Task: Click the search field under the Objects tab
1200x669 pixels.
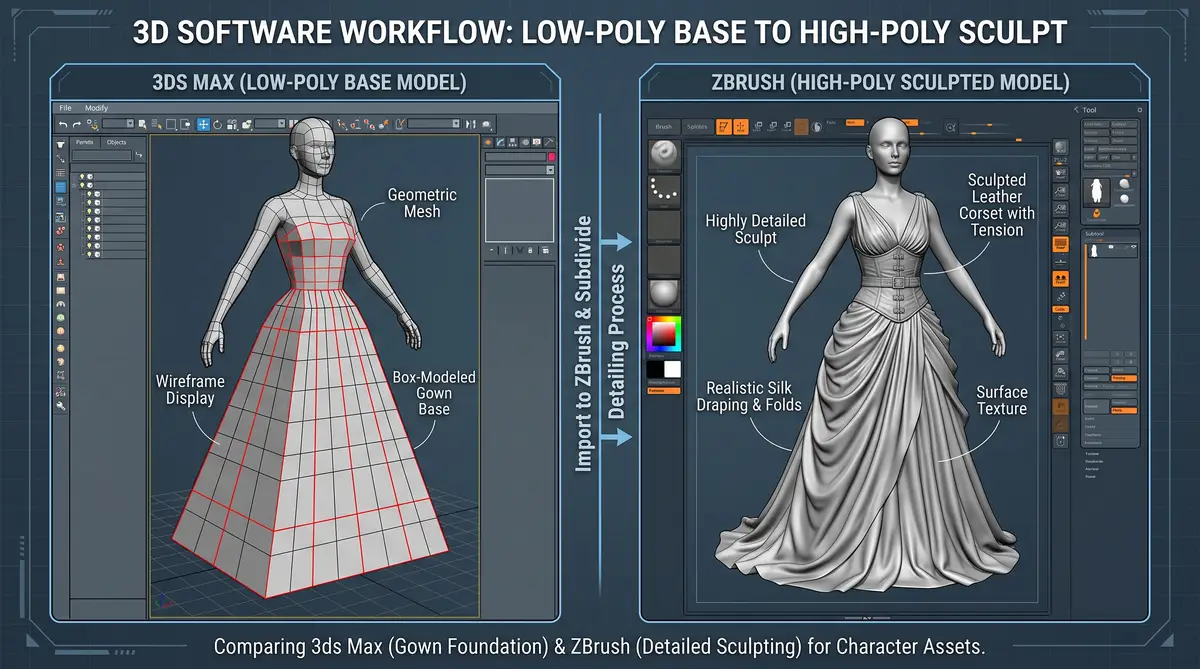Action: tap(102, 155)
